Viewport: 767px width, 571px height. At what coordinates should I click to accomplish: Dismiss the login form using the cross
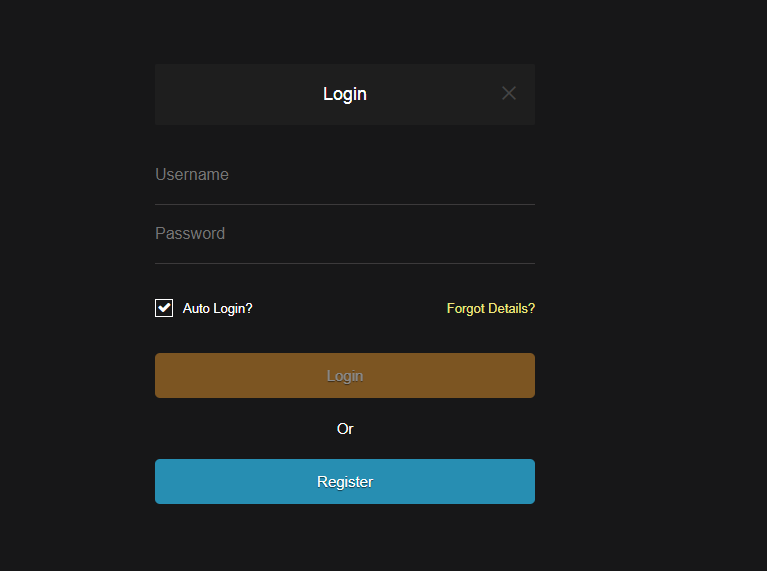(509, 93)
